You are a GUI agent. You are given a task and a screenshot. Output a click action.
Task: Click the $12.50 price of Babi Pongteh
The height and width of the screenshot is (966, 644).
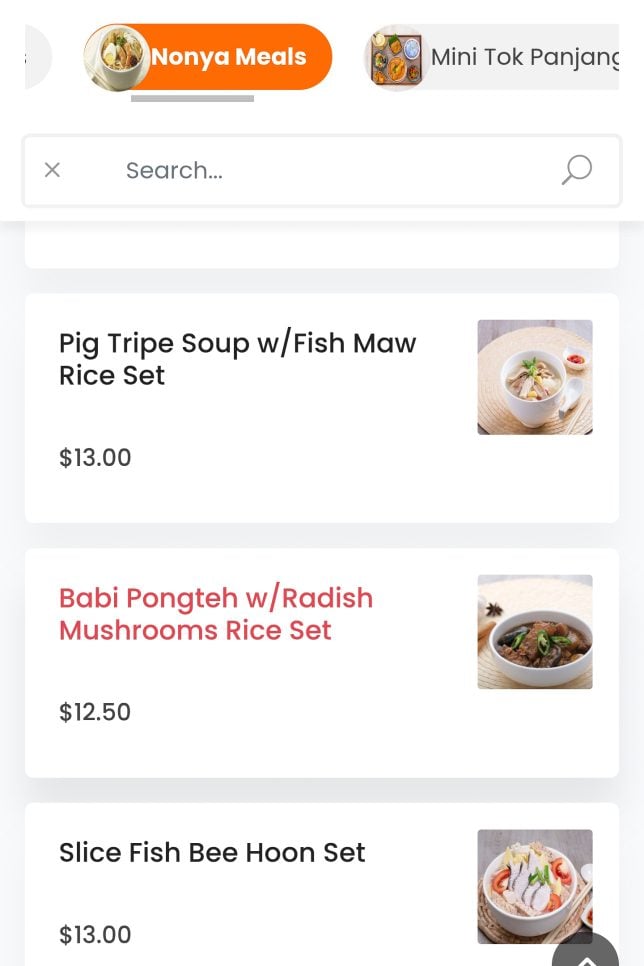point(95,712)
